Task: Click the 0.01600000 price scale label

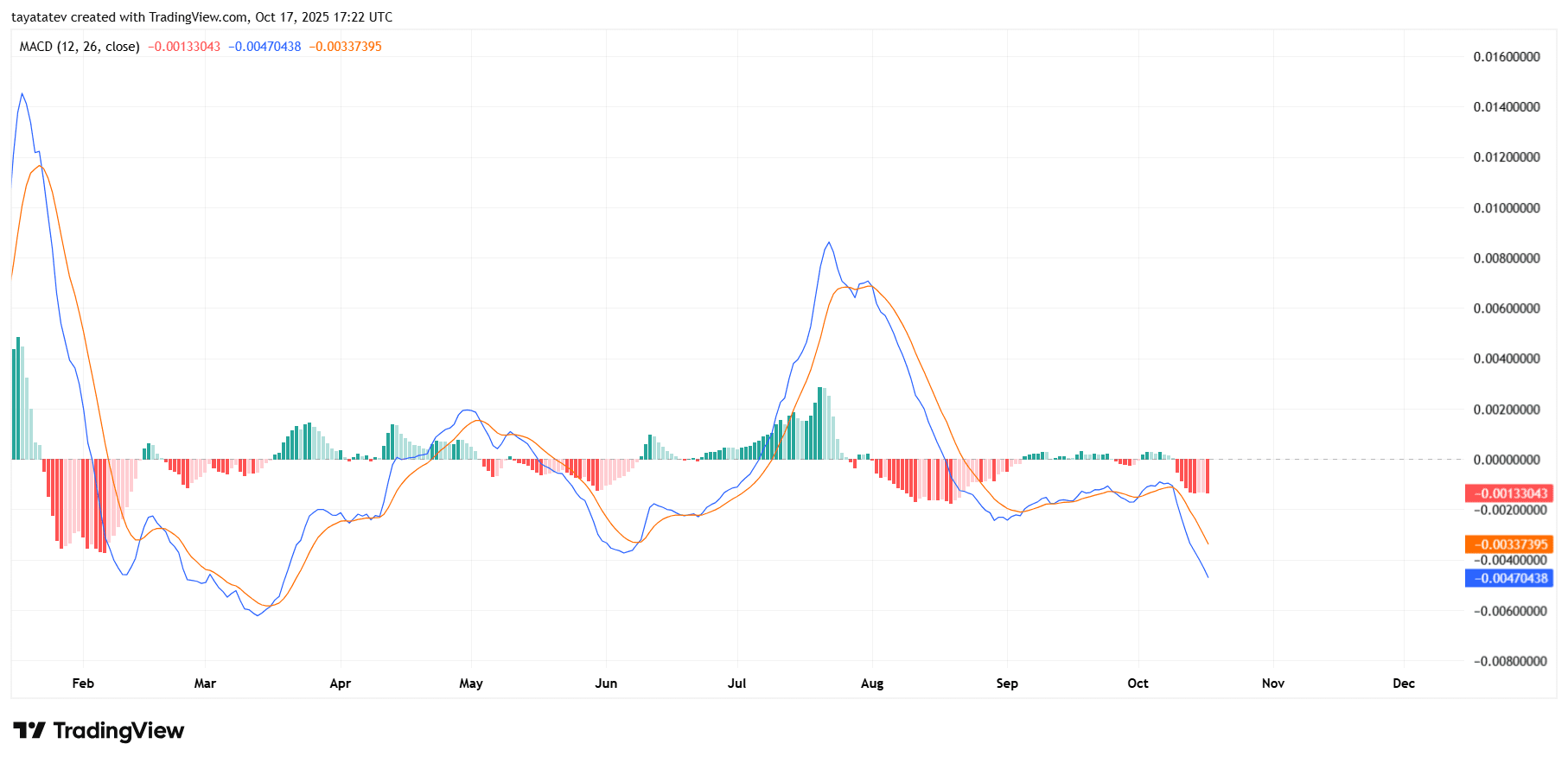Action: 1507,57
